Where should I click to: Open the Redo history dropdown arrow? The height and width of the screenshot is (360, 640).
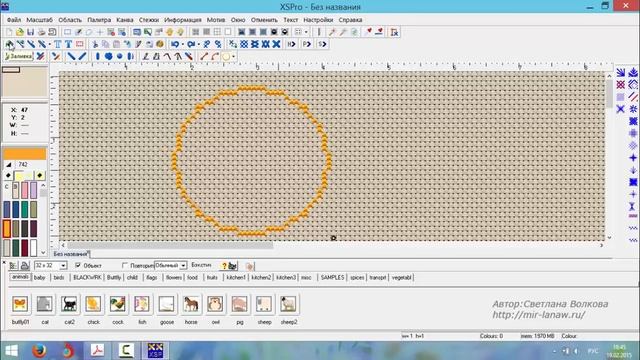point(198,44)
